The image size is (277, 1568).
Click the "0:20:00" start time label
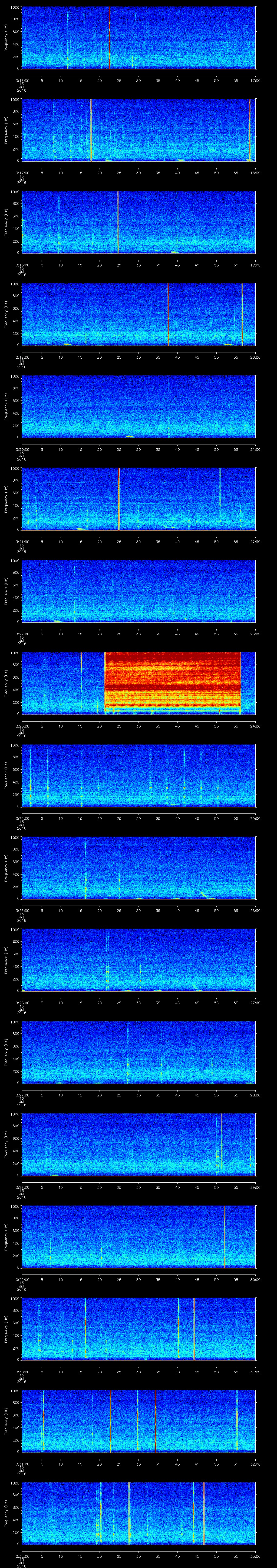point(22,449)
